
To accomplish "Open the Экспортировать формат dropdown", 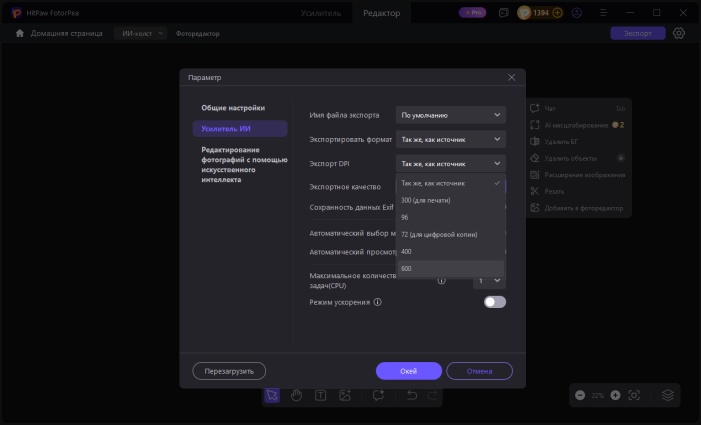I will click(451, 139).
